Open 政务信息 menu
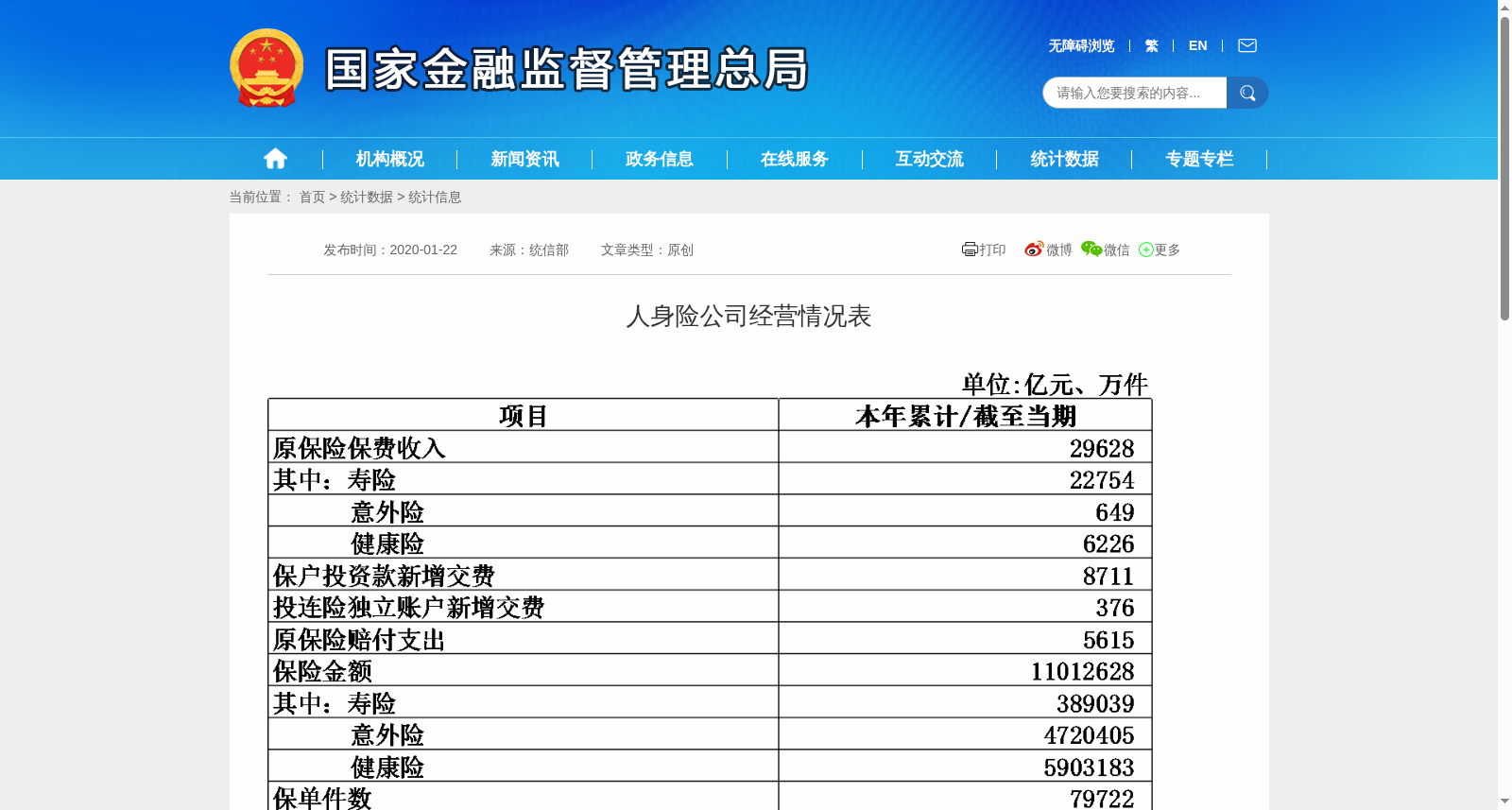 660,159
